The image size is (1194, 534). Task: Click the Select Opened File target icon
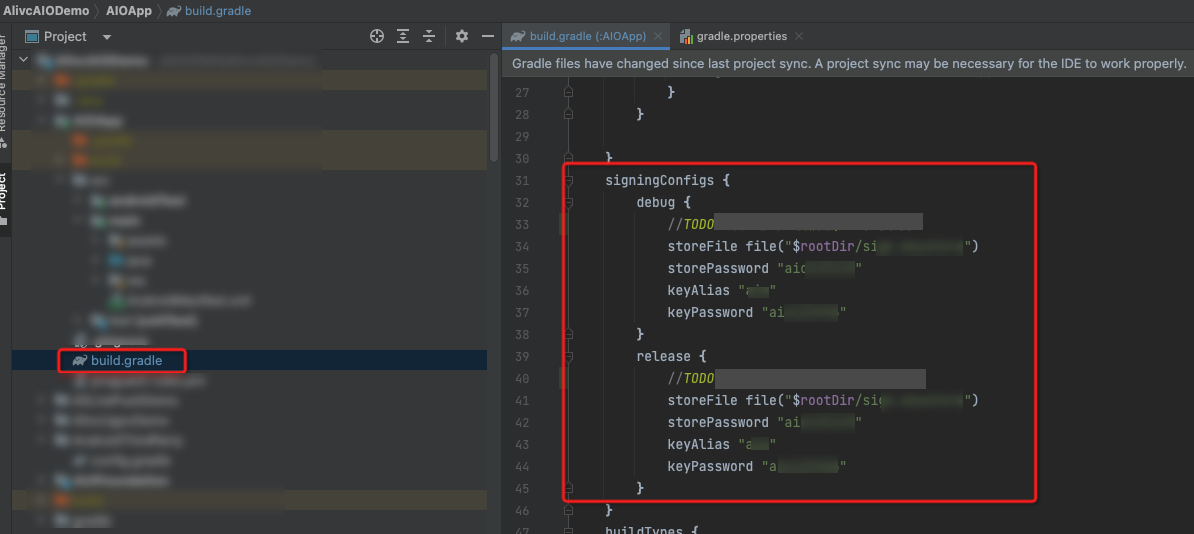click(x=377, y=36)
